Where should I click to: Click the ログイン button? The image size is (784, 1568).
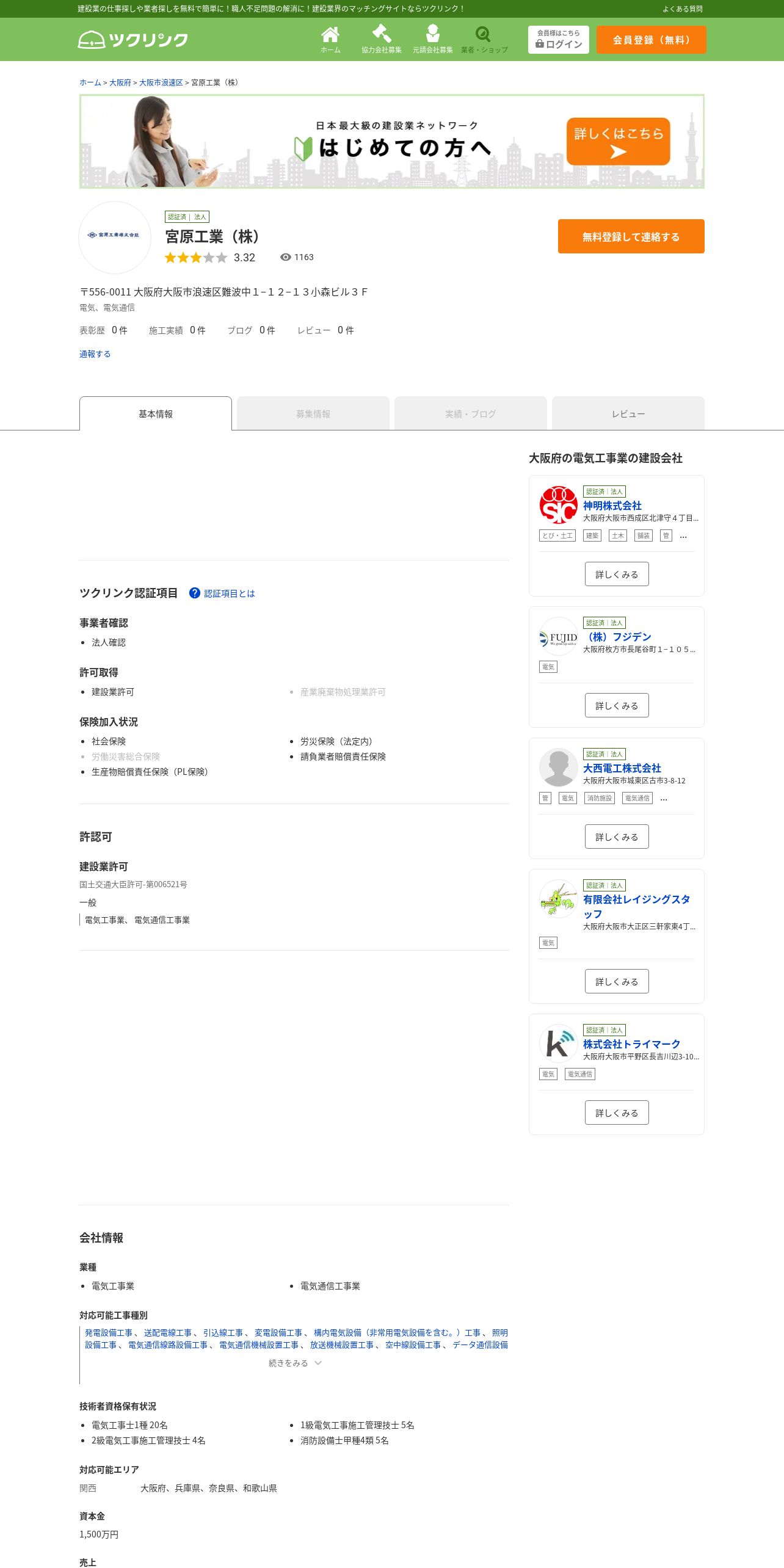559,40
